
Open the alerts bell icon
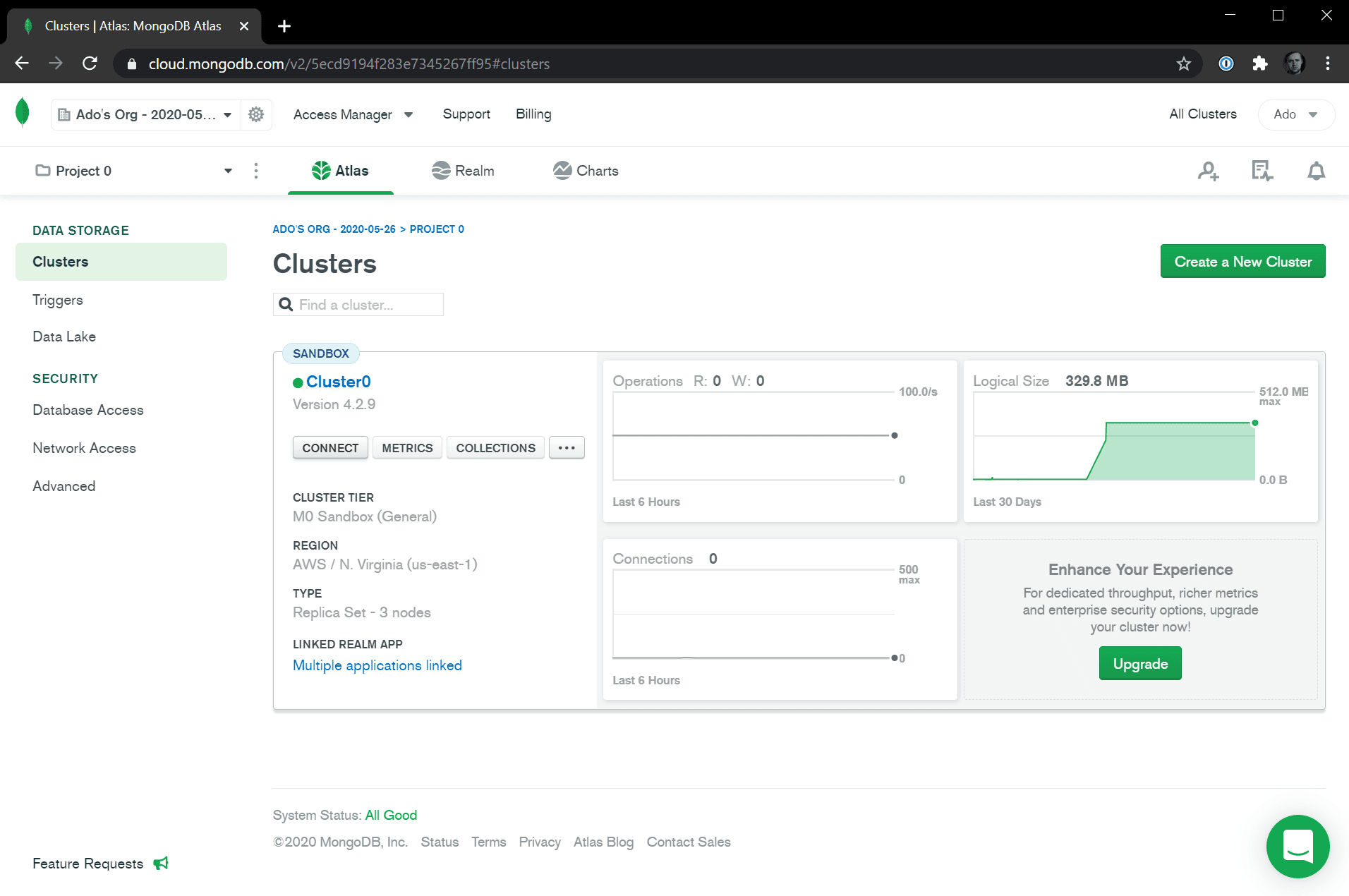coord(1316,171)
